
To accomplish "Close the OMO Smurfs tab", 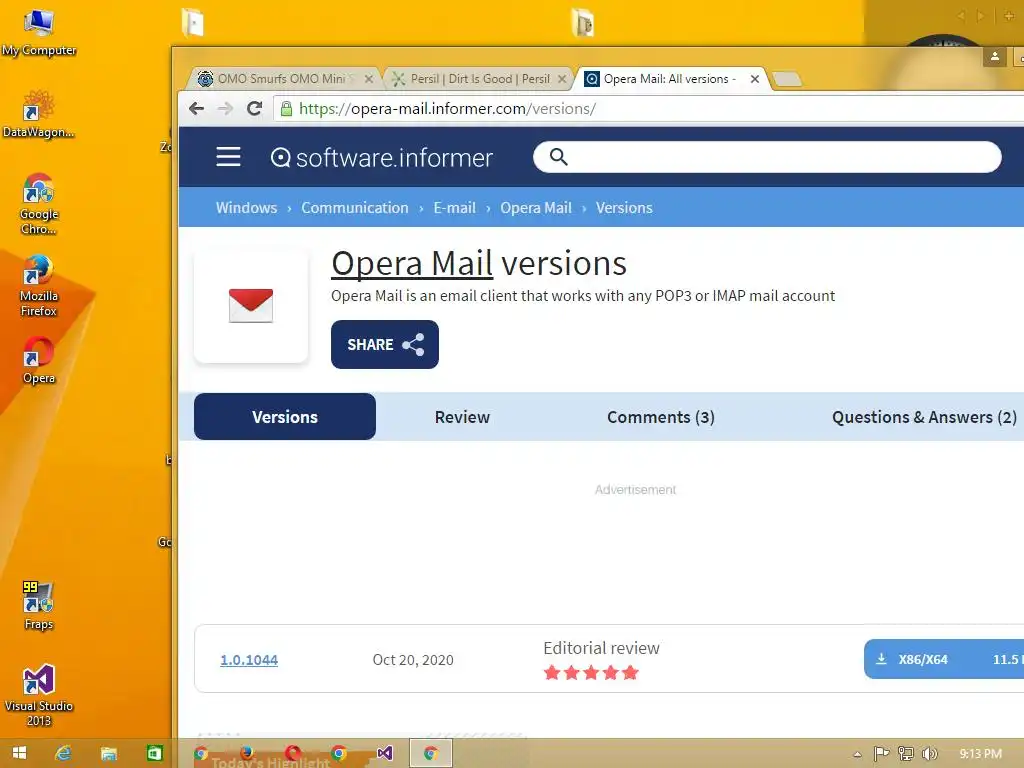I will 369,79.
